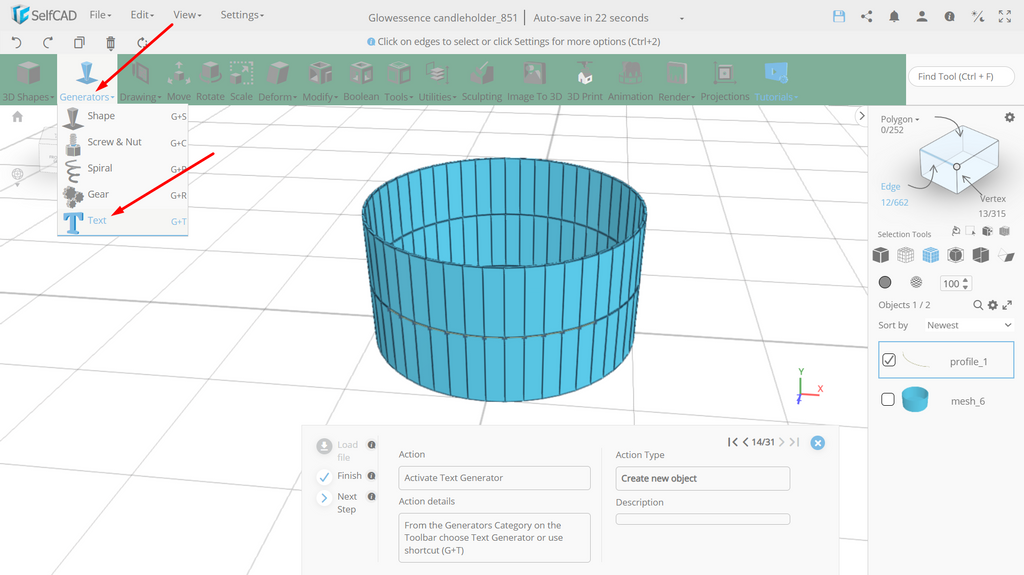Choose Text from Generators menu
The image size is (1024, 575).
click(x=123, y=222)
